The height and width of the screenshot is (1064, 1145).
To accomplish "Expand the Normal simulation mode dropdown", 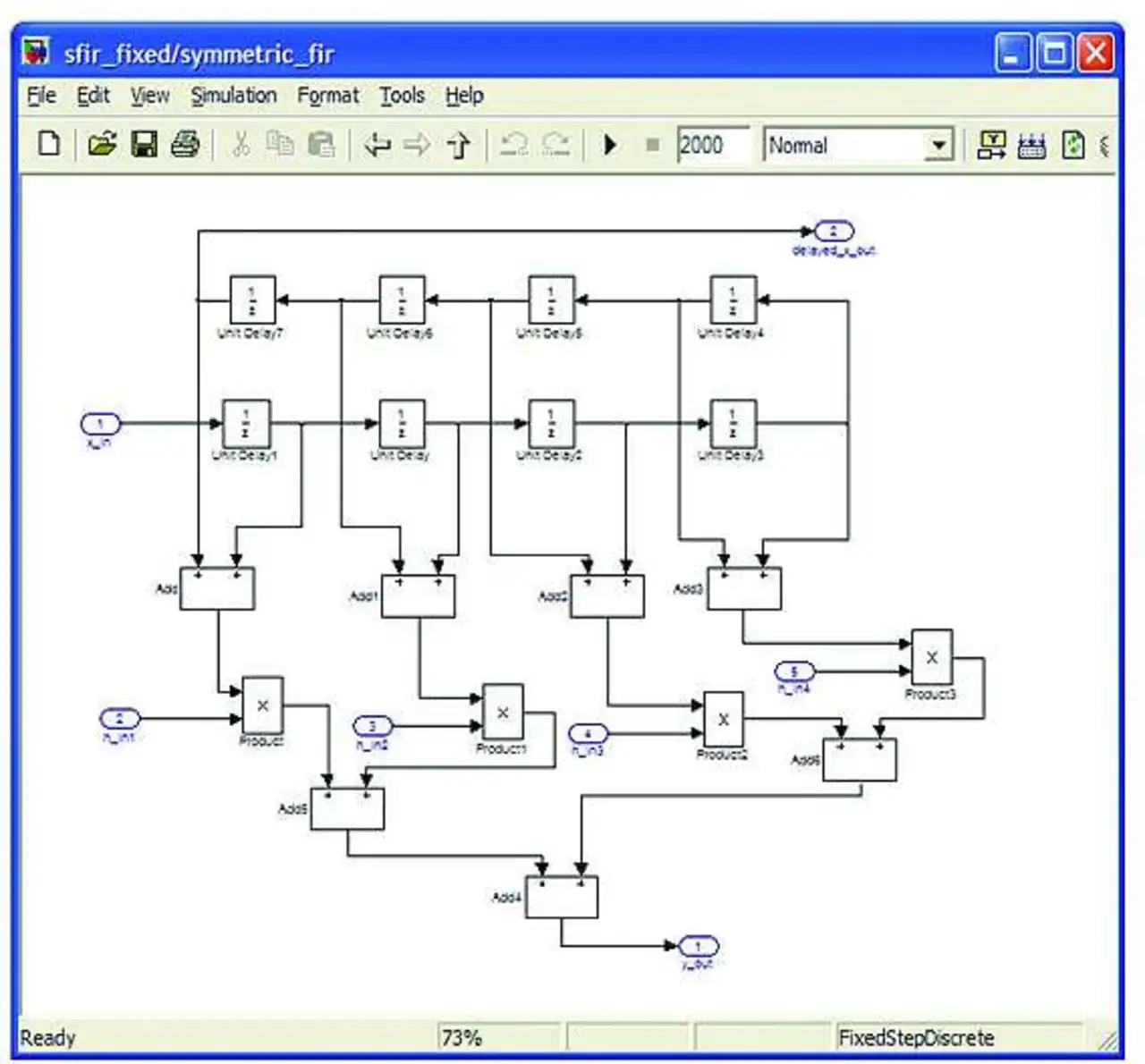I will pos(937,145).
